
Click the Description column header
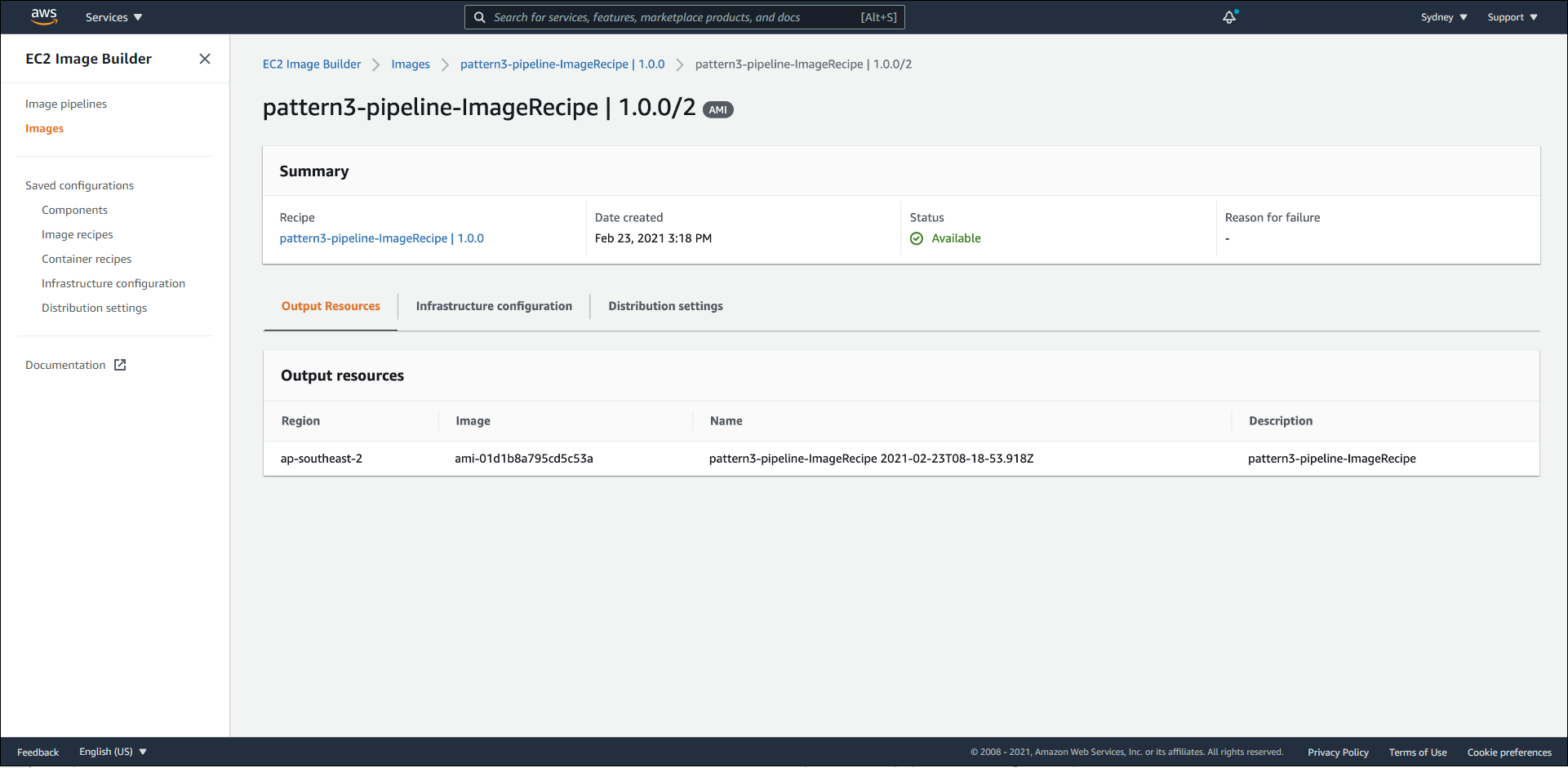point(1281,421)
